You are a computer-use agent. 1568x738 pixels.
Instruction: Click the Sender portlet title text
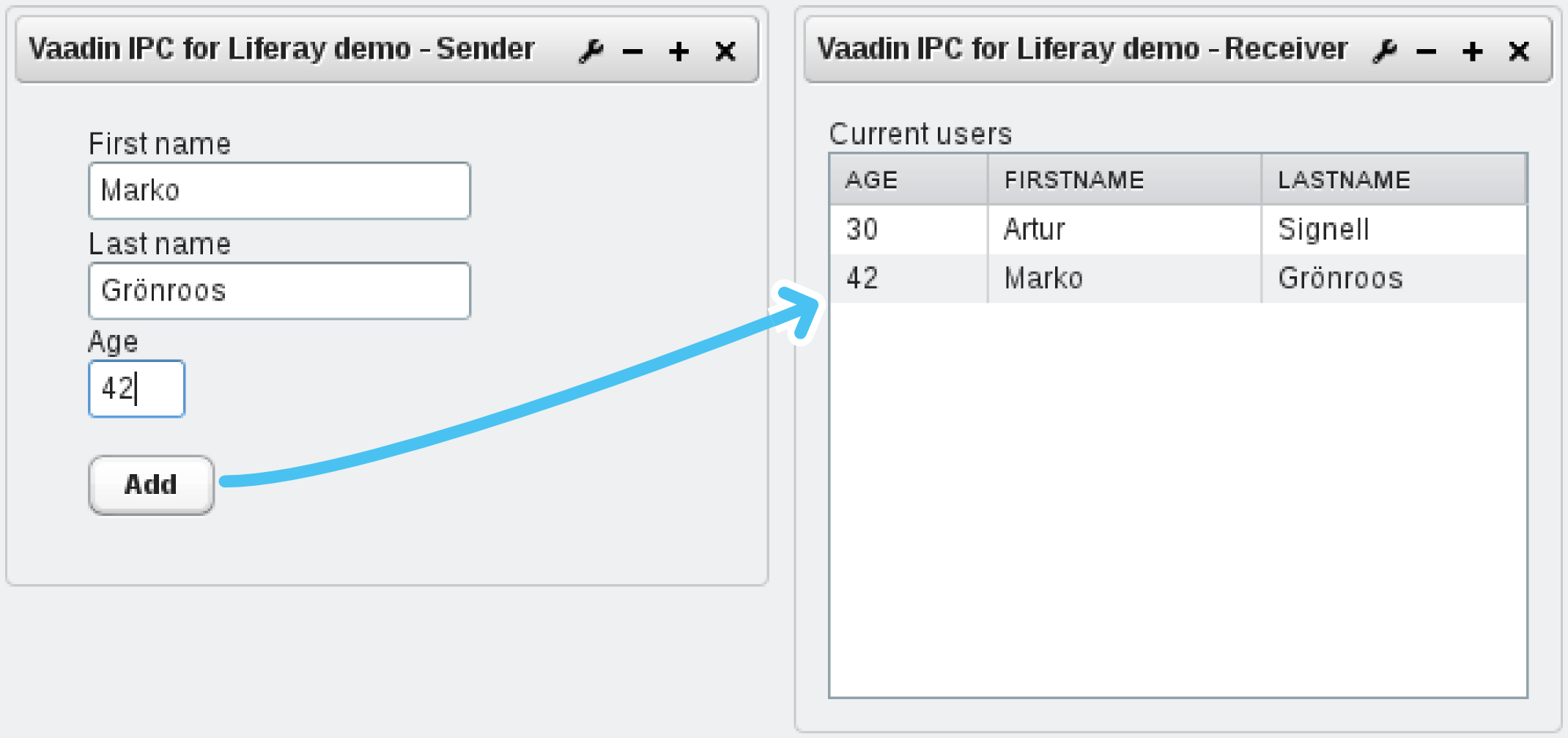(281, 49)
